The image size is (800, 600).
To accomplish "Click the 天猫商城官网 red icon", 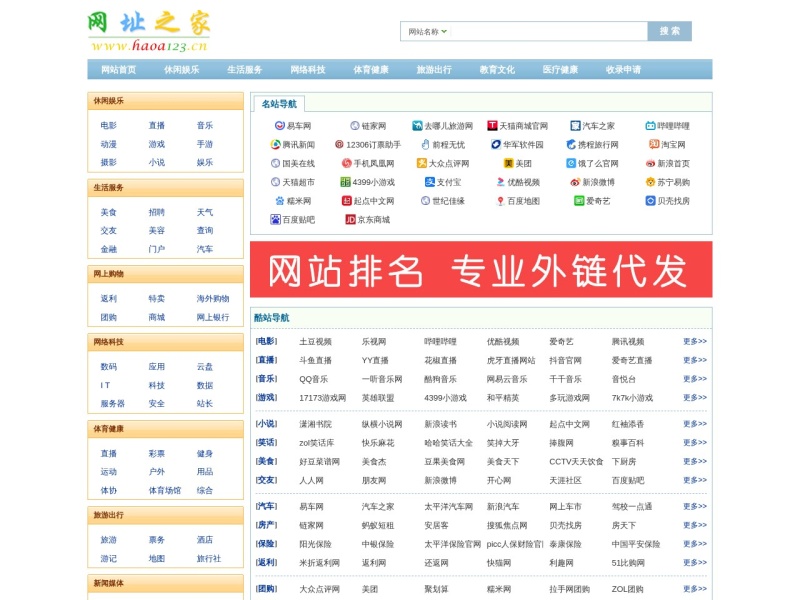I will pyautogui.click(x=492, y=126).
